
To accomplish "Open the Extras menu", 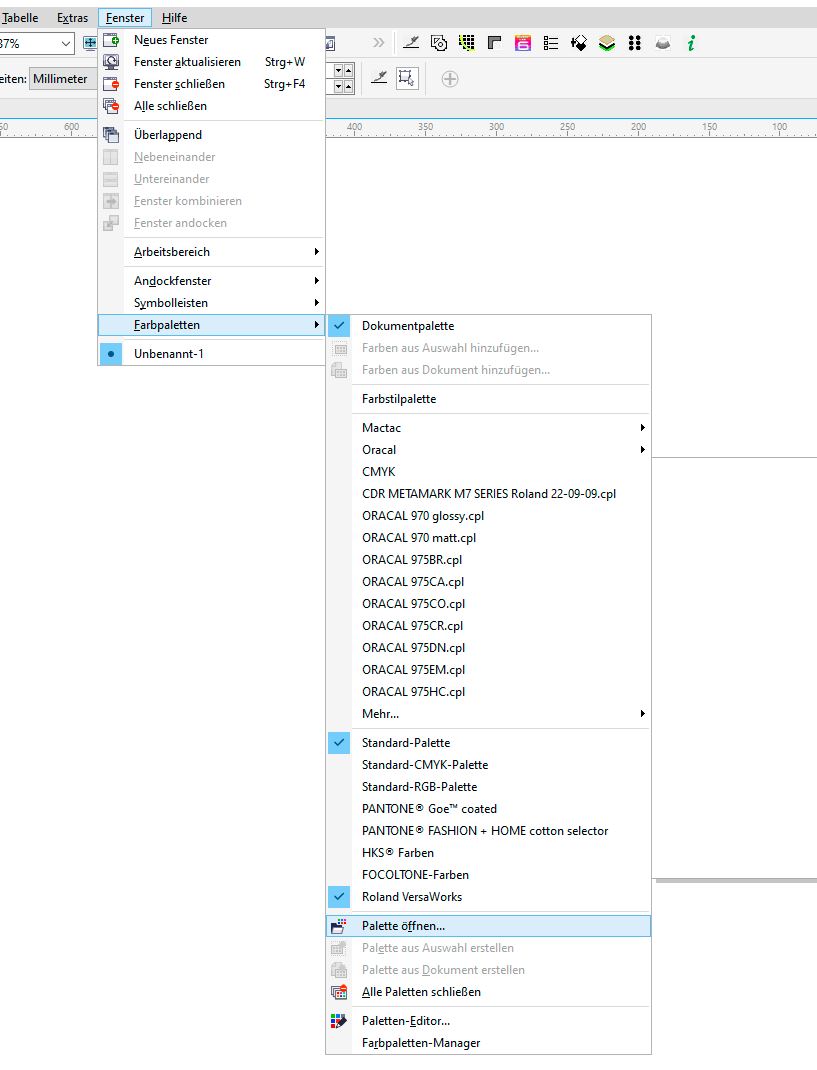I will click(72, 18).
